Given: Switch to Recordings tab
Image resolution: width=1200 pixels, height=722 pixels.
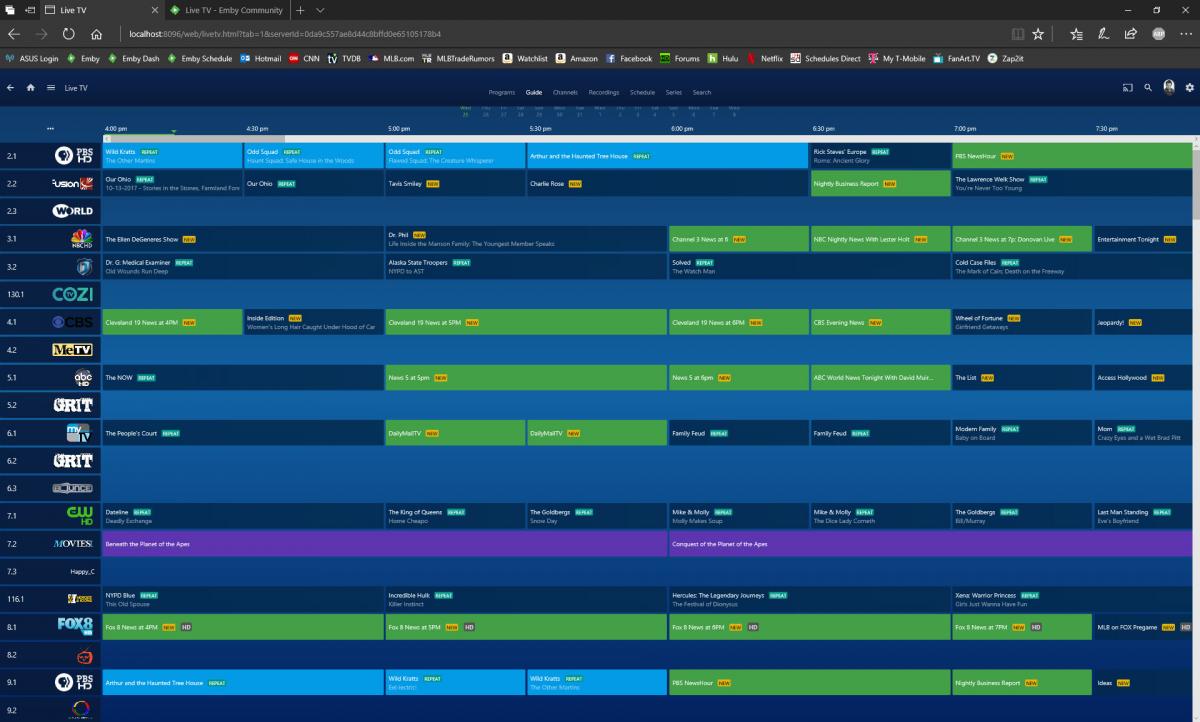Looking at the screenshot, I should [604, 92].
